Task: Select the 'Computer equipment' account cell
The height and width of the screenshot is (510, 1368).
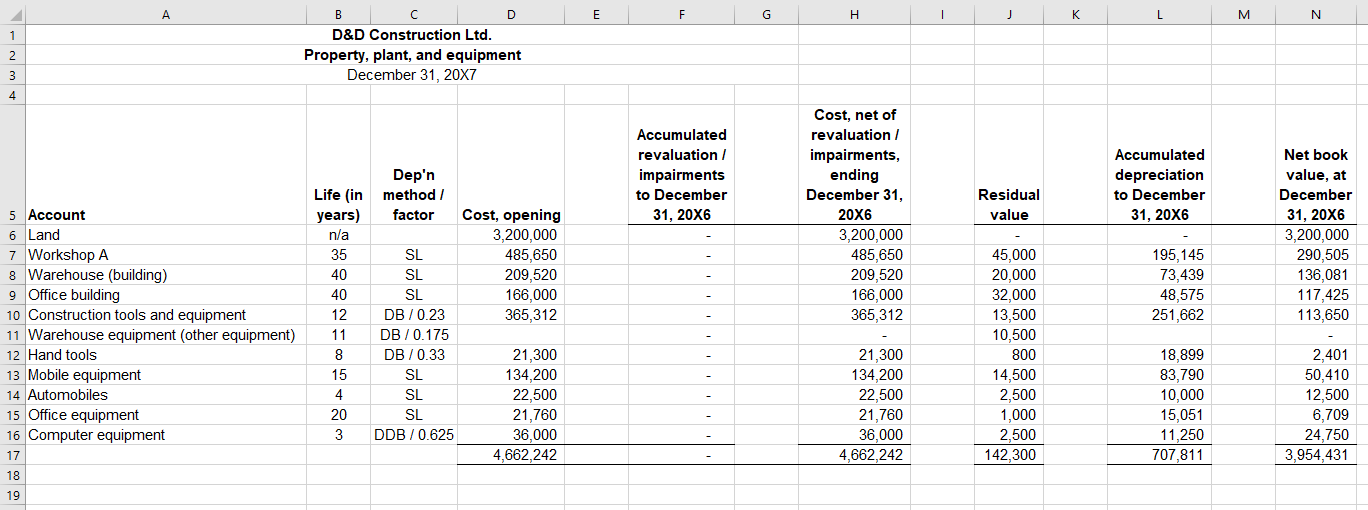Action: point(165,435)
